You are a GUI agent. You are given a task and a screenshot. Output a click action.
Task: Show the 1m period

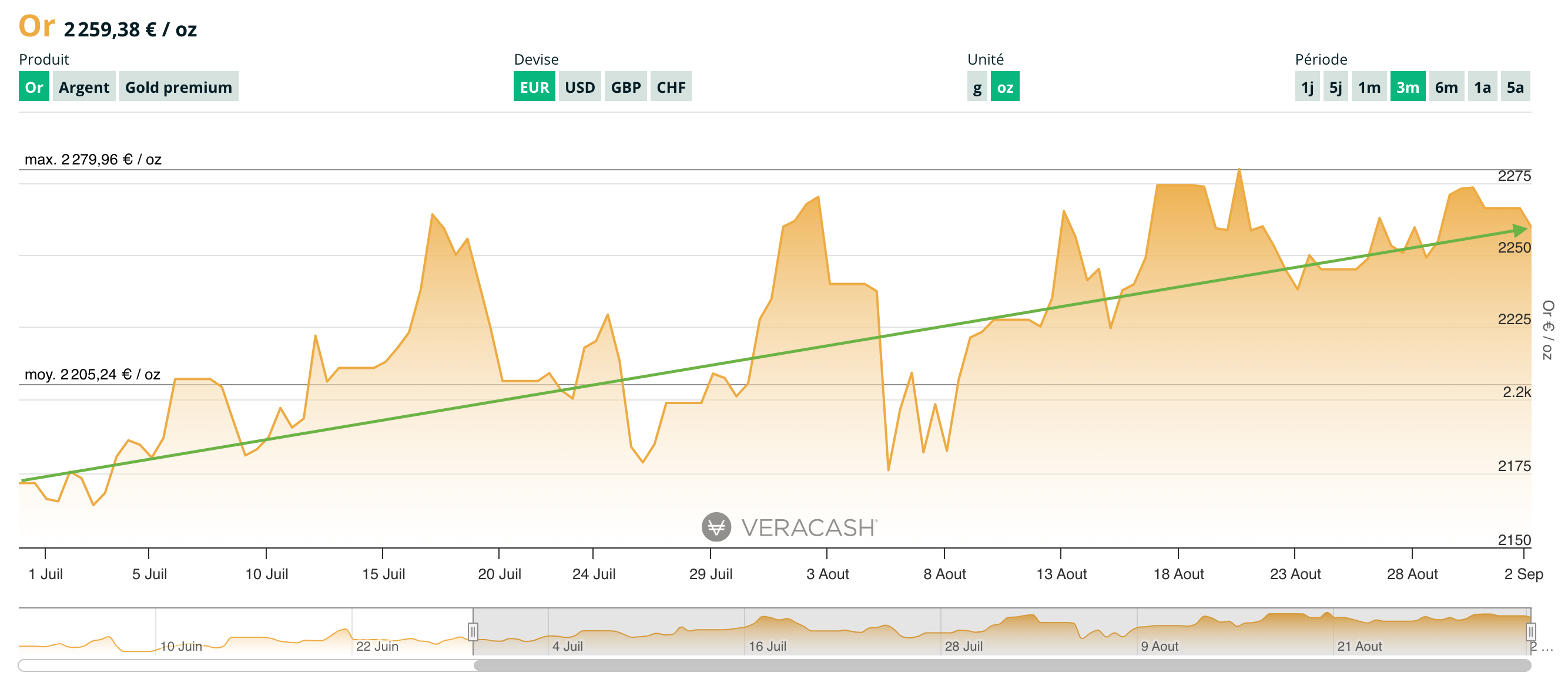pos(1369,87)
